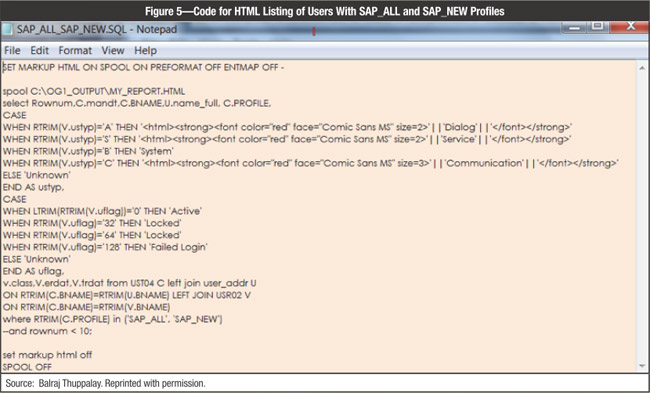Click the scrollbar up arrow

pyautogui.click(x=642, y=68)
